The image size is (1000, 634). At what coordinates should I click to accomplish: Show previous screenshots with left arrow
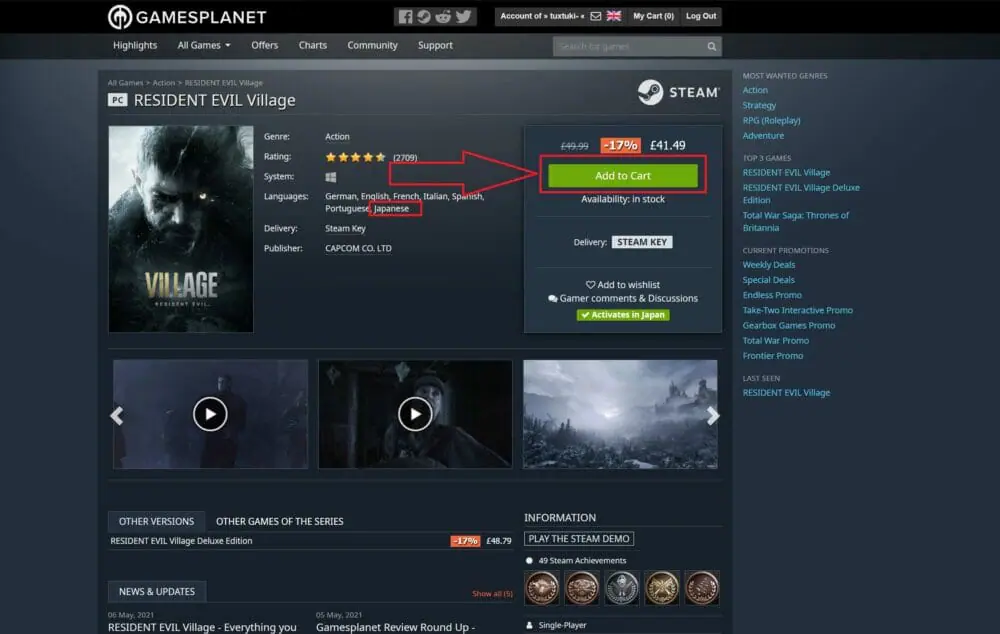click(117, 415)
